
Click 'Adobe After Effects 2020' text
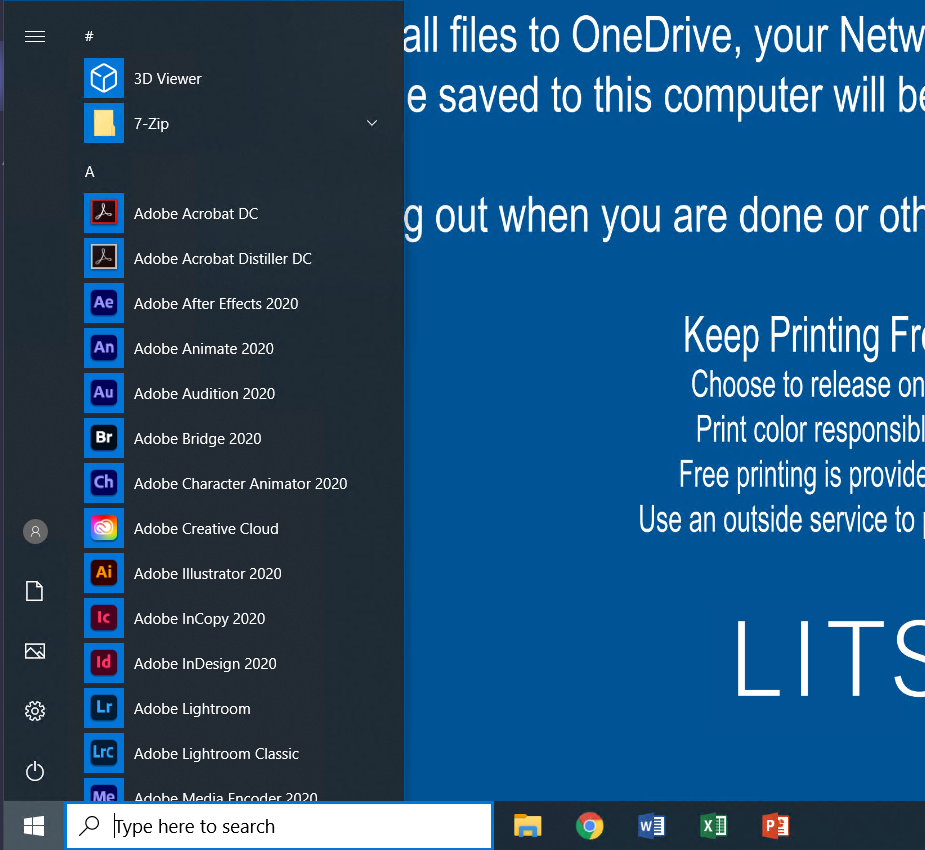216,303
